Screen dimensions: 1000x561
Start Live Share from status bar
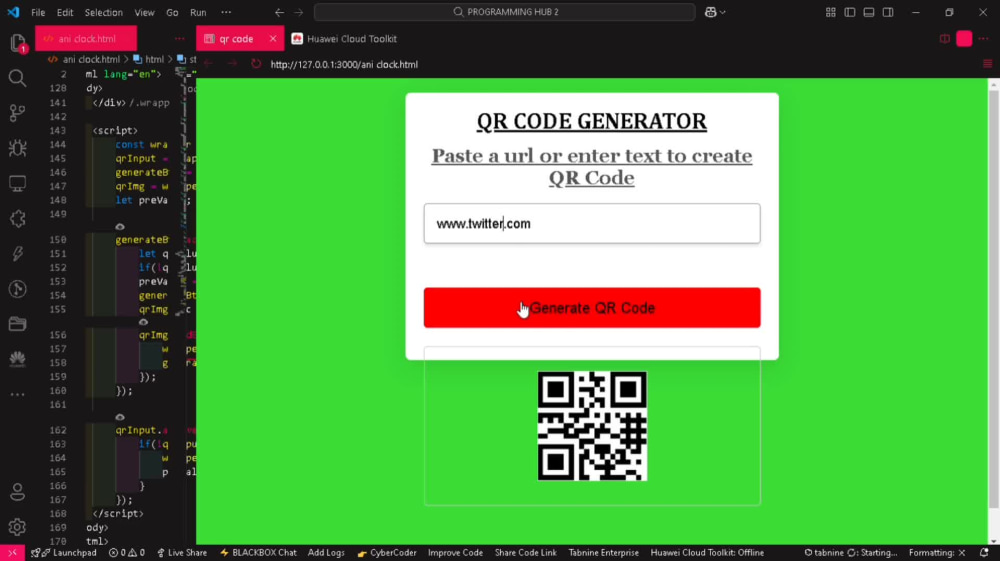click(x=182, y=553)
